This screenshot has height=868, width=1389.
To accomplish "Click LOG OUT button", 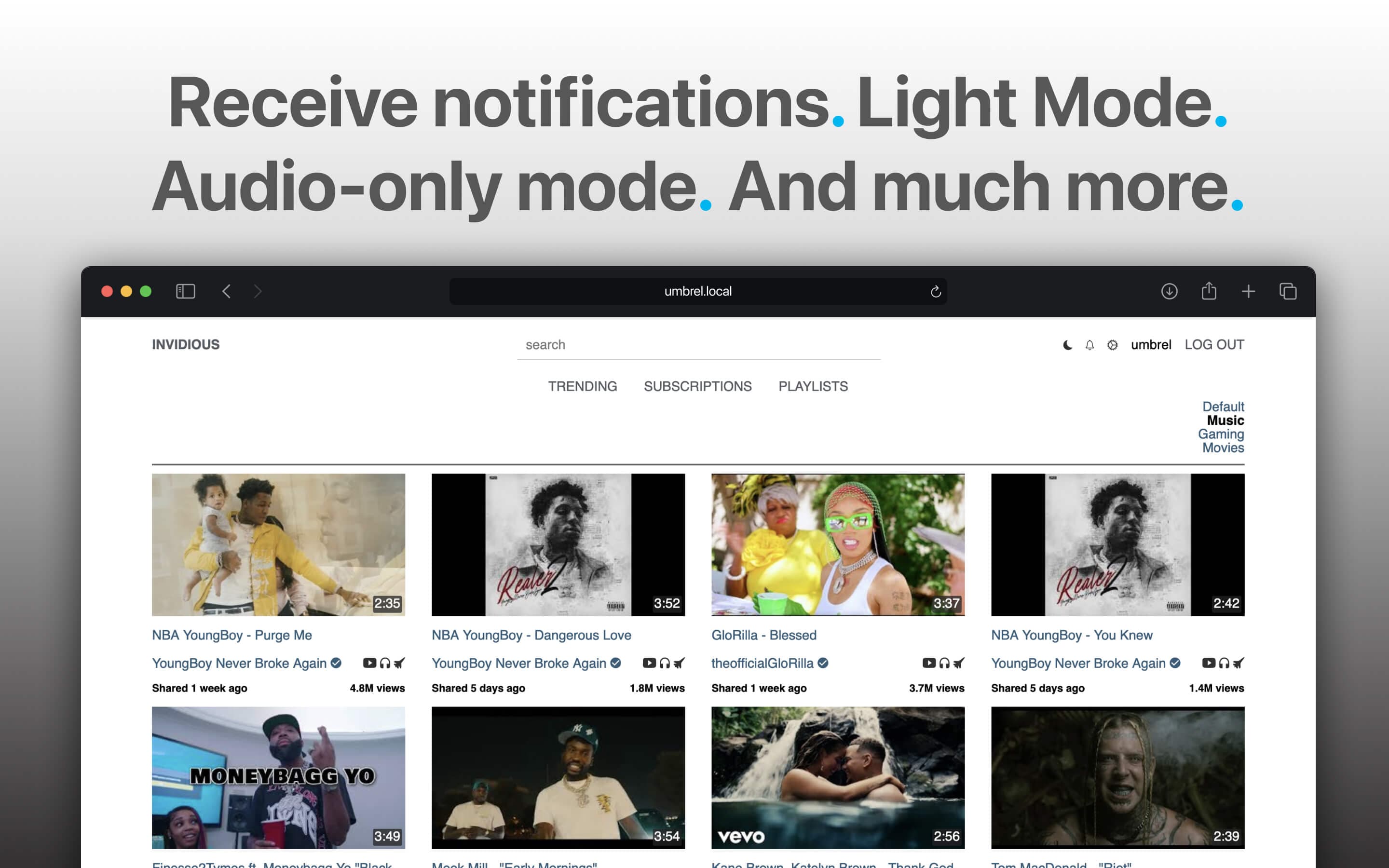I will (x=1213, y=345).
